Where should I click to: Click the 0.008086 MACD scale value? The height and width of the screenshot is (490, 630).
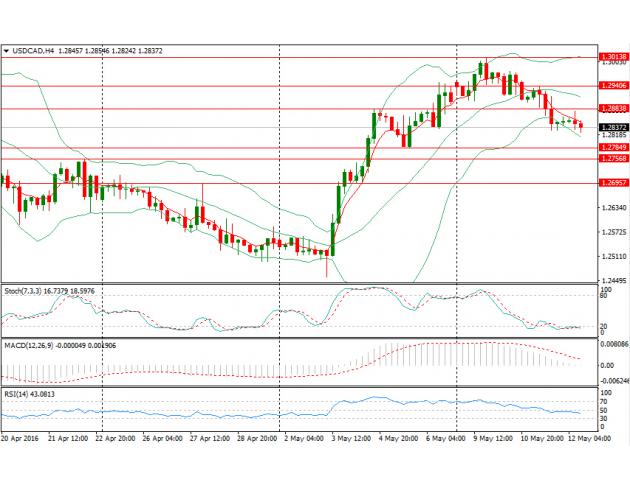tap(612, 342)
